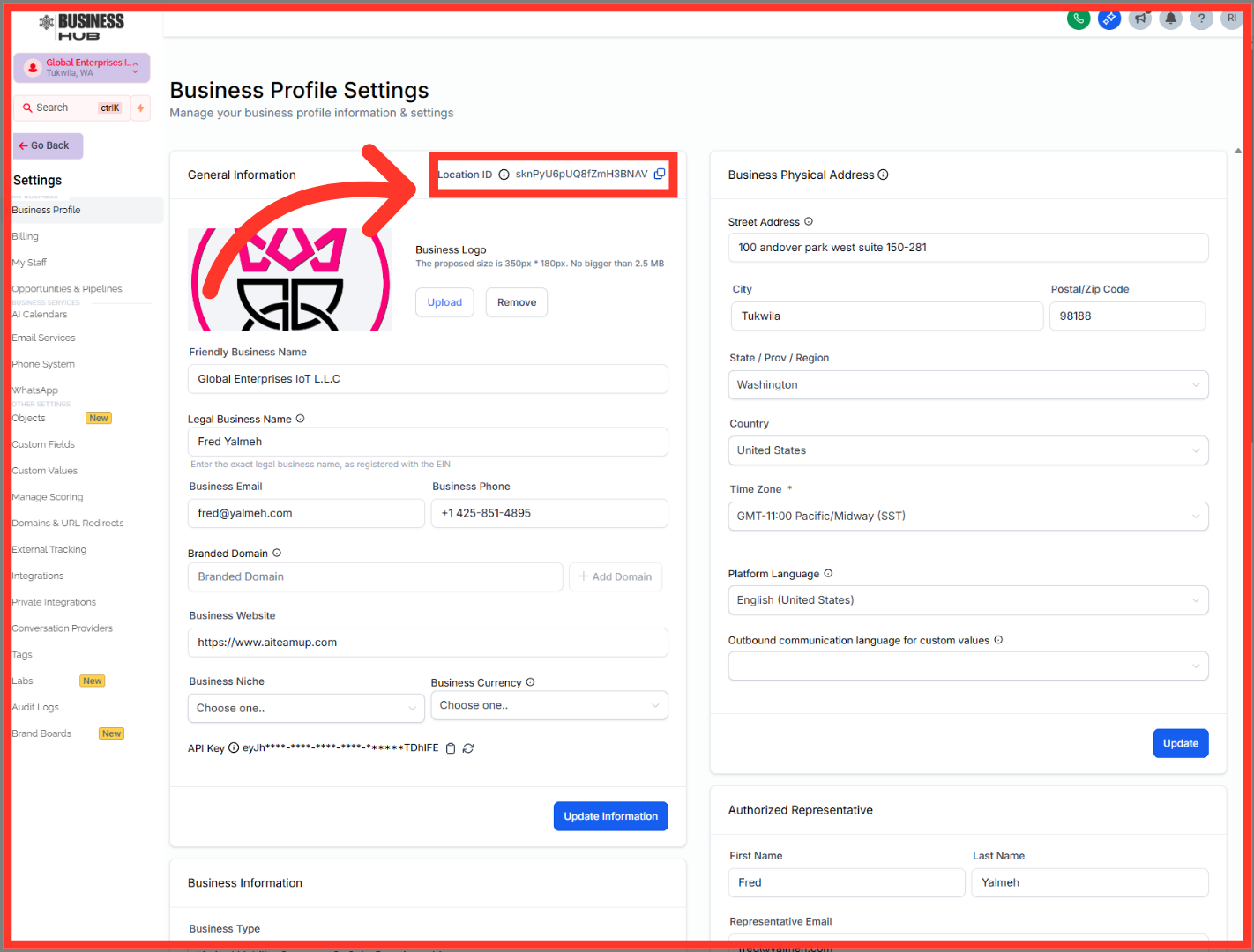This screenshot has height=952, width=1254.
Task: Remove the business logo
Action: click(x=517, y=302)
